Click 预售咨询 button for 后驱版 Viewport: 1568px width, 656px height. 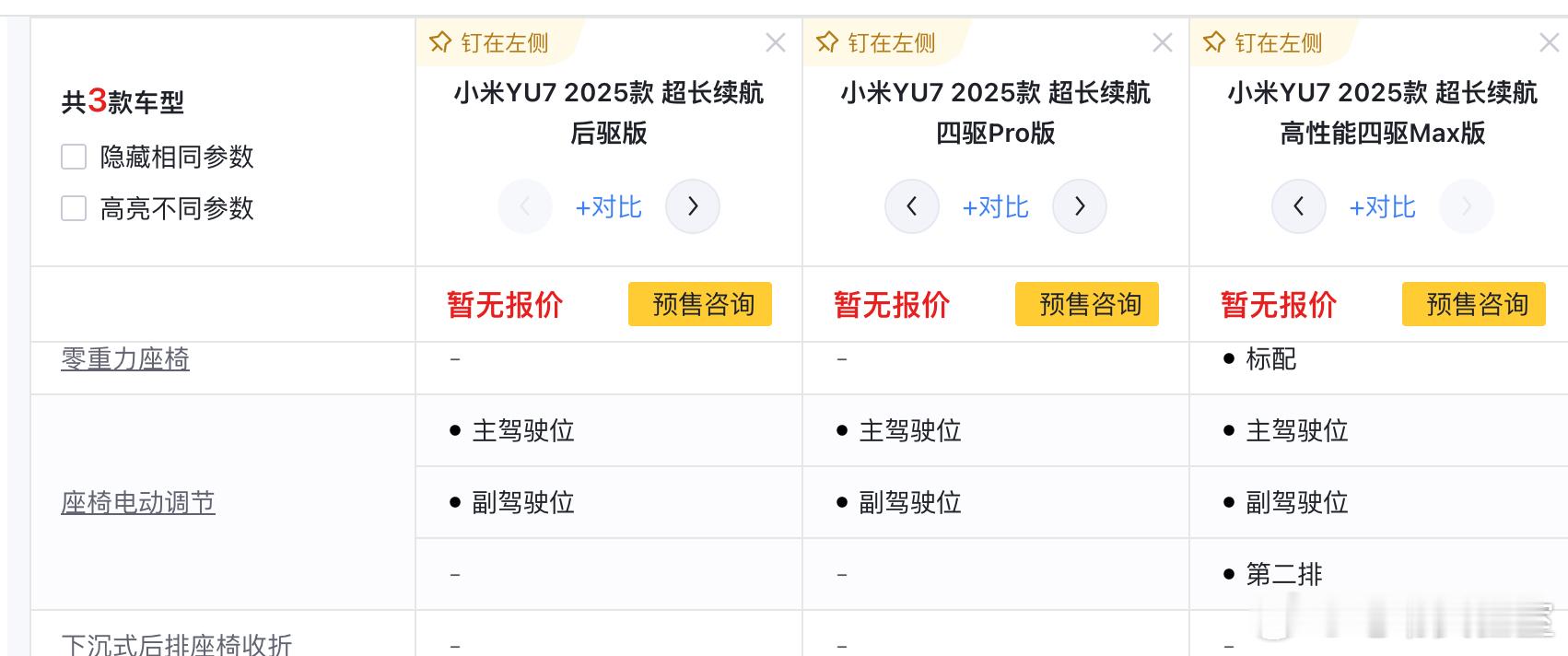click(700, 304)
